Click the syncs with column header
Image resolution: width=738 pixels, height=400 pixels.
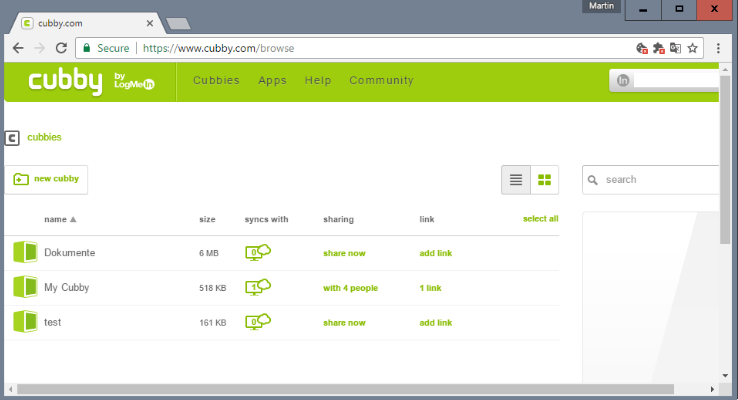click(266, 219)
